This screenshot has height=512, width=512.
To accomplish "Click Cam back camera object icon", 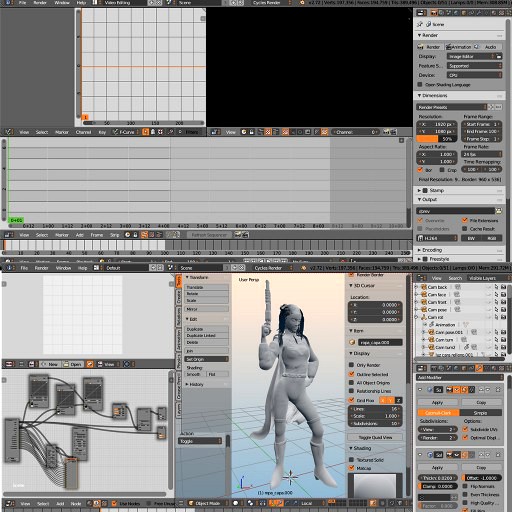I will click(x=424, y=287).
